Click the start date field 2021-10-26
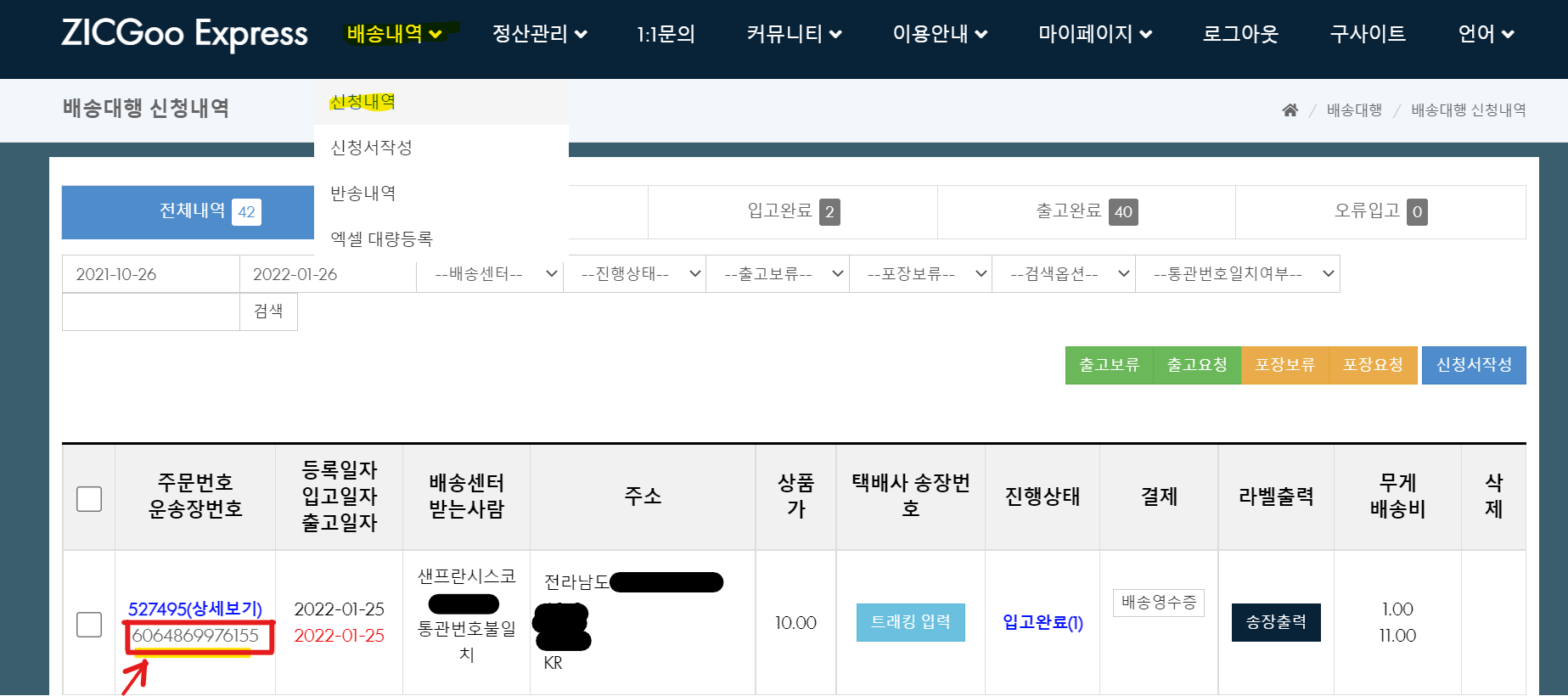Screen dimensions: 1568x696 pyautogui.click(x=150, y=274)
